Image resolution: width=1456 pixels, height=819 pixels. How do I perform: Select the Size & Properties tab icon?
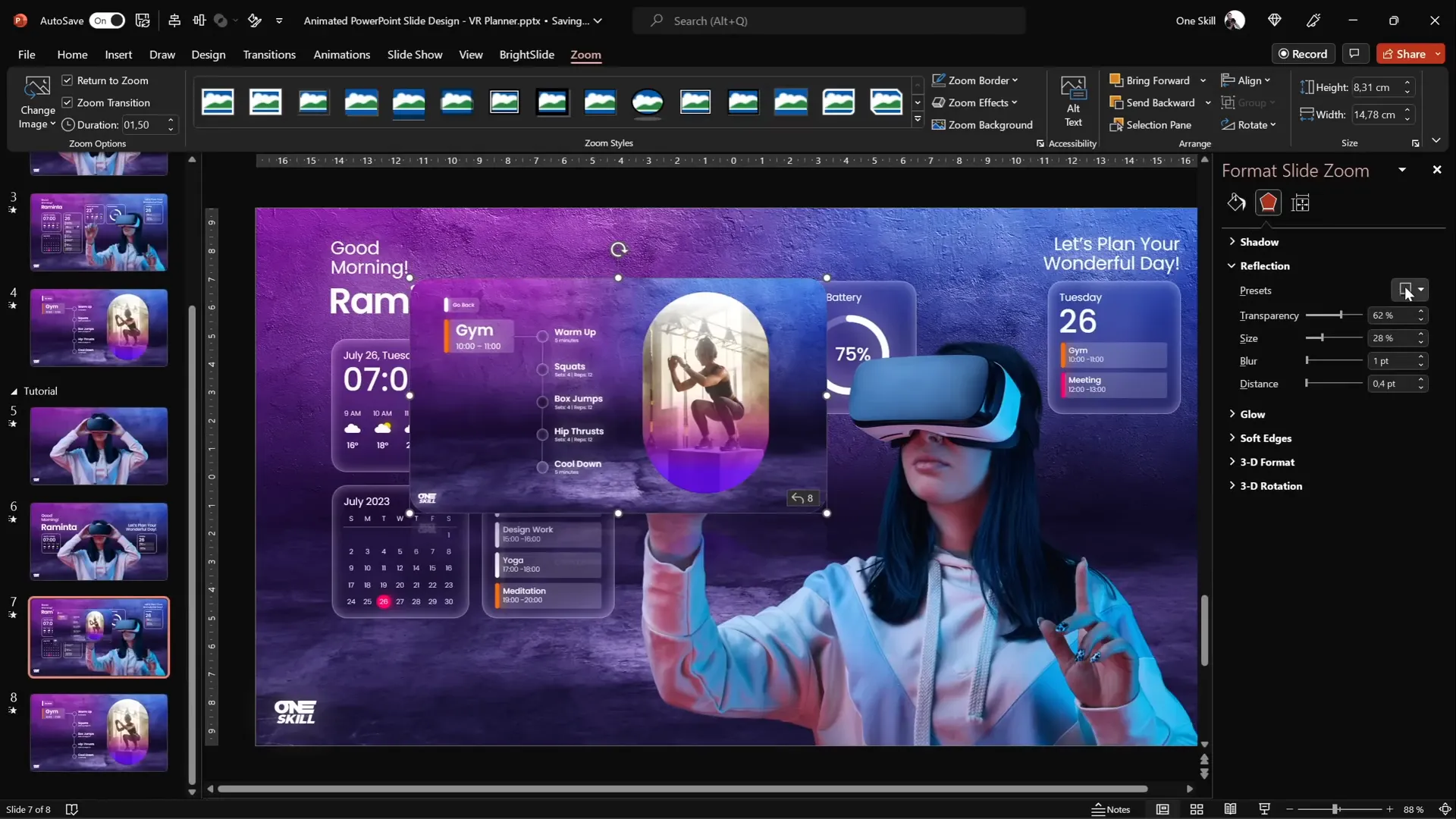1301,202
